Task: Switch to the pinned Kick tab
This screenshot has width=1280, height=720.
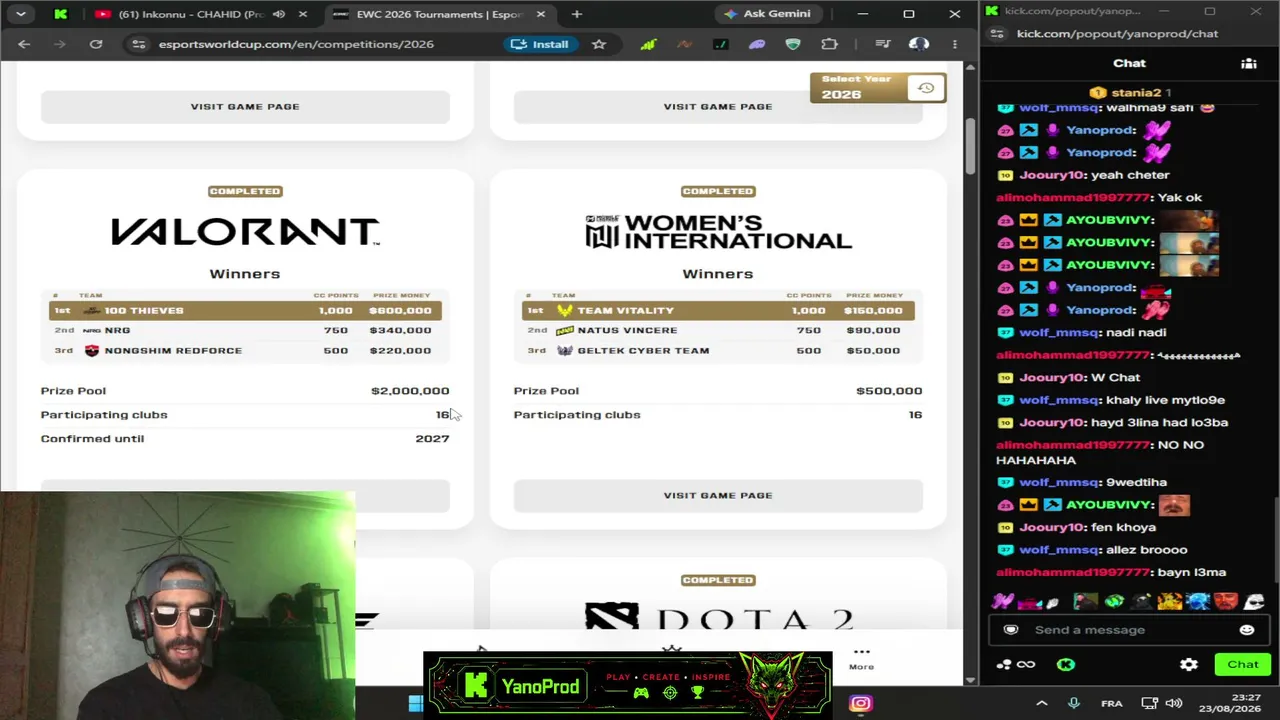Action: (x=60, y=14)
